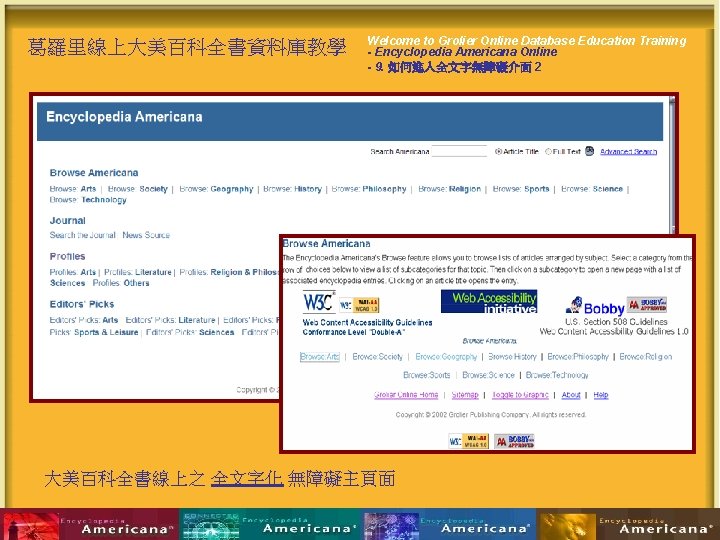This screenshot has height=540, width=720.
Task: Click Browse:Sports in overlay panel
Action: 427,375
